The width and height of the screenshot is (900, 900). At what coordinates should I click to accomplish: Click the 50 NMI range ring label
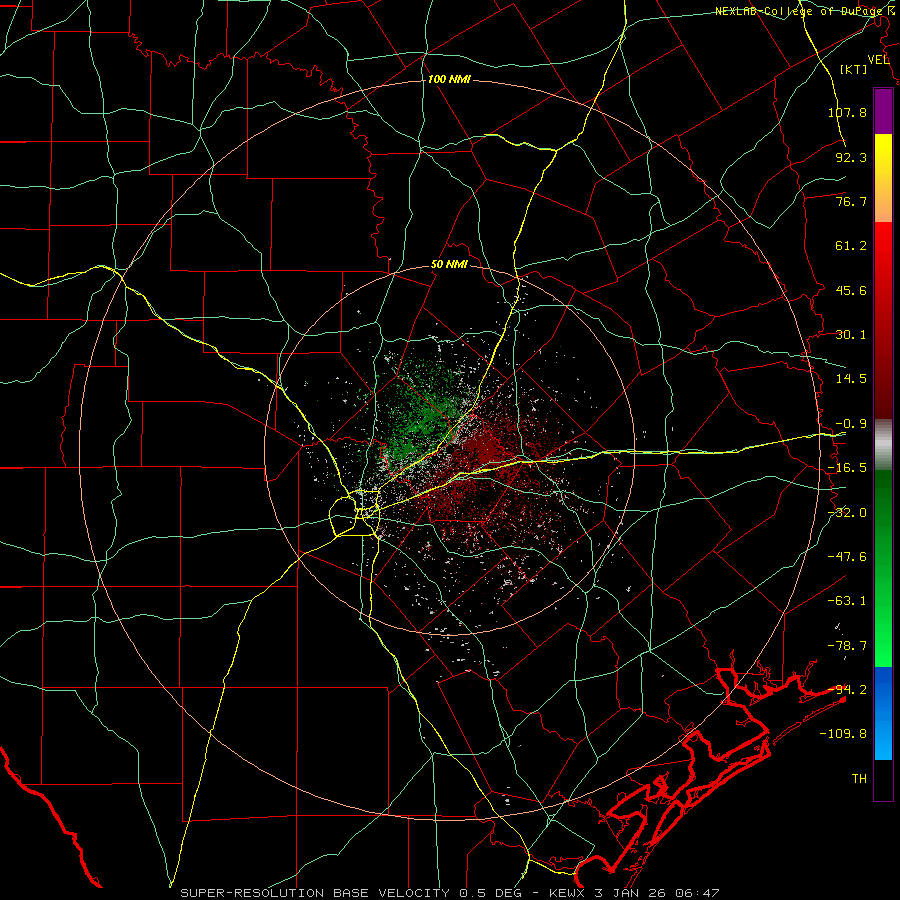coord(449,265)
